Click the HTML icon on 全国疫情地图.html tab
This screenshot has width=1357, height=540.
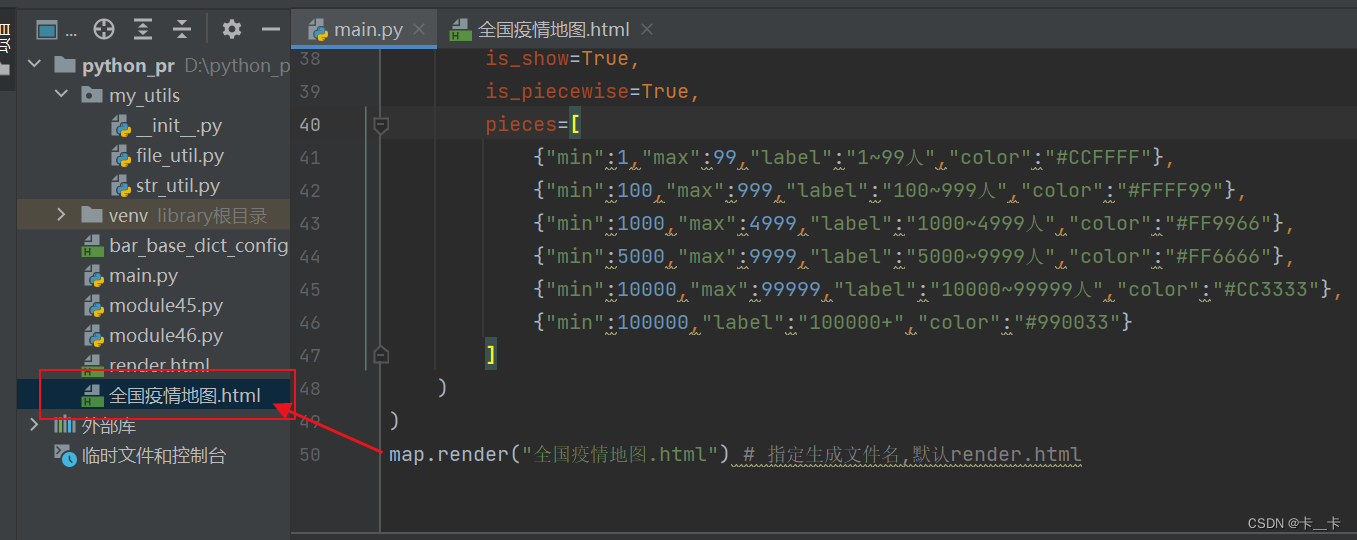[x=461, y=29]
